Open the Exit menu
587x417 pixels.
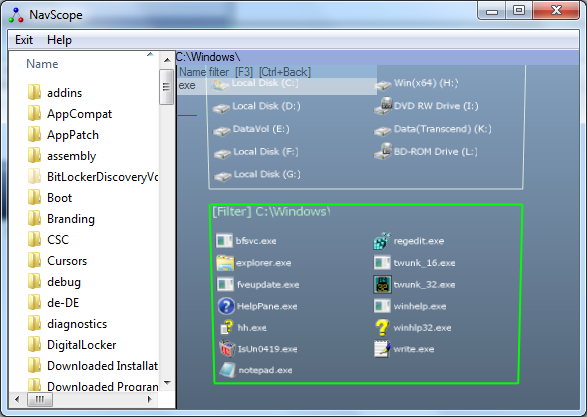24,40
